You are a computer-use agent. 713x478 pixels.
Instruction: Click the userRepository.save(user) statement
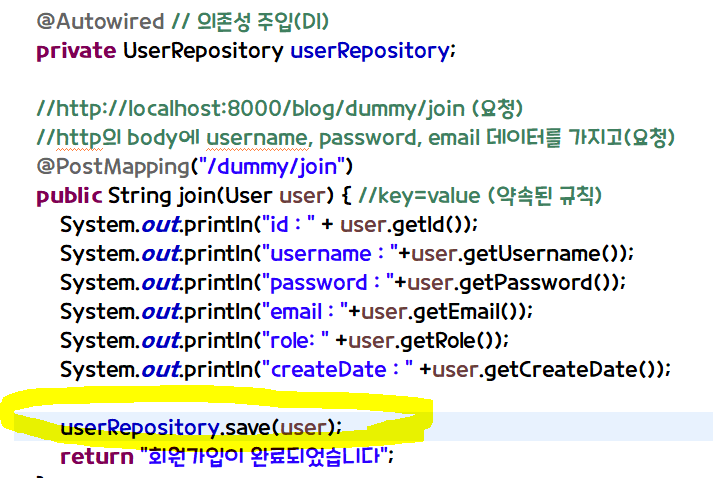(x=201, y=428)
